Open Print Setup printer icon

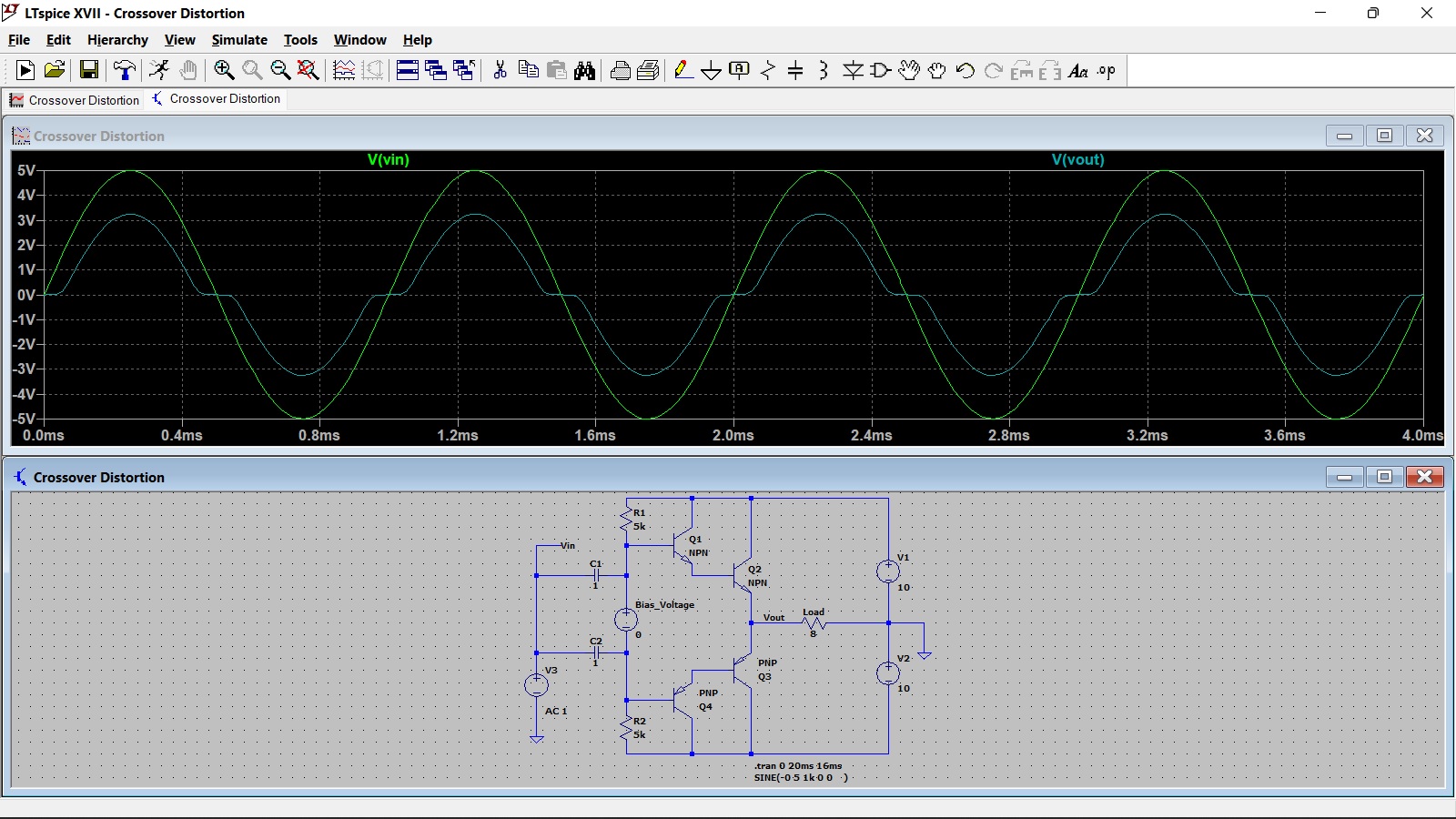click(621, 70)
